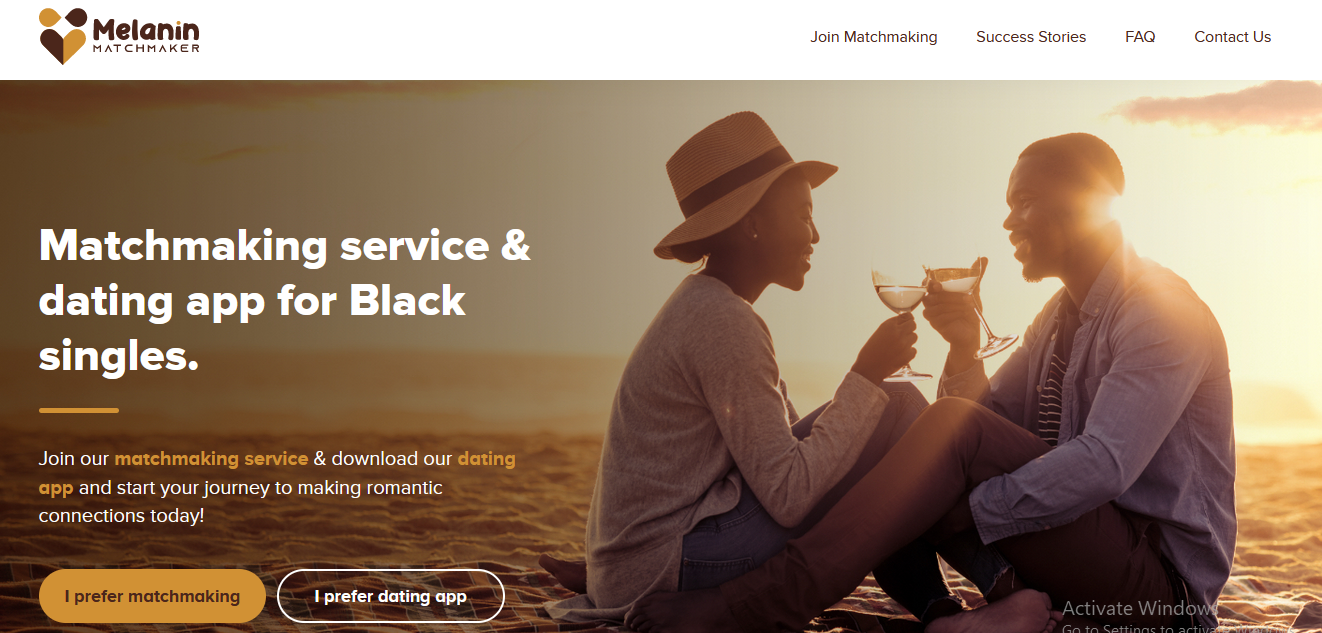1322x633 pixels.
Task: Choose the I prefer dating app button
Action: pyautogui.click(x=390, y=596)
